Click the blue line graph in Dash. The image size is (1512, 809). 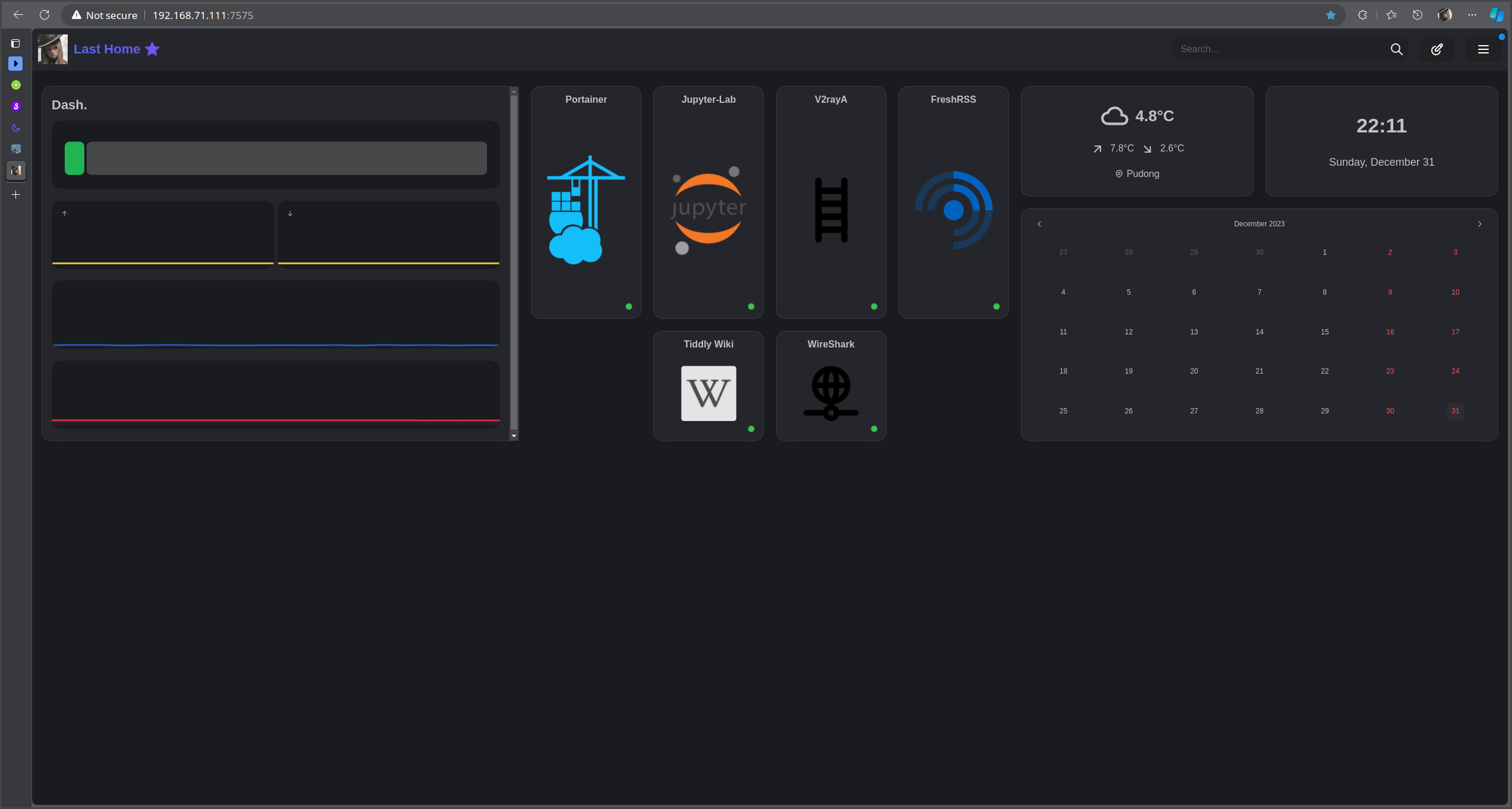click(x=276, y=314)
